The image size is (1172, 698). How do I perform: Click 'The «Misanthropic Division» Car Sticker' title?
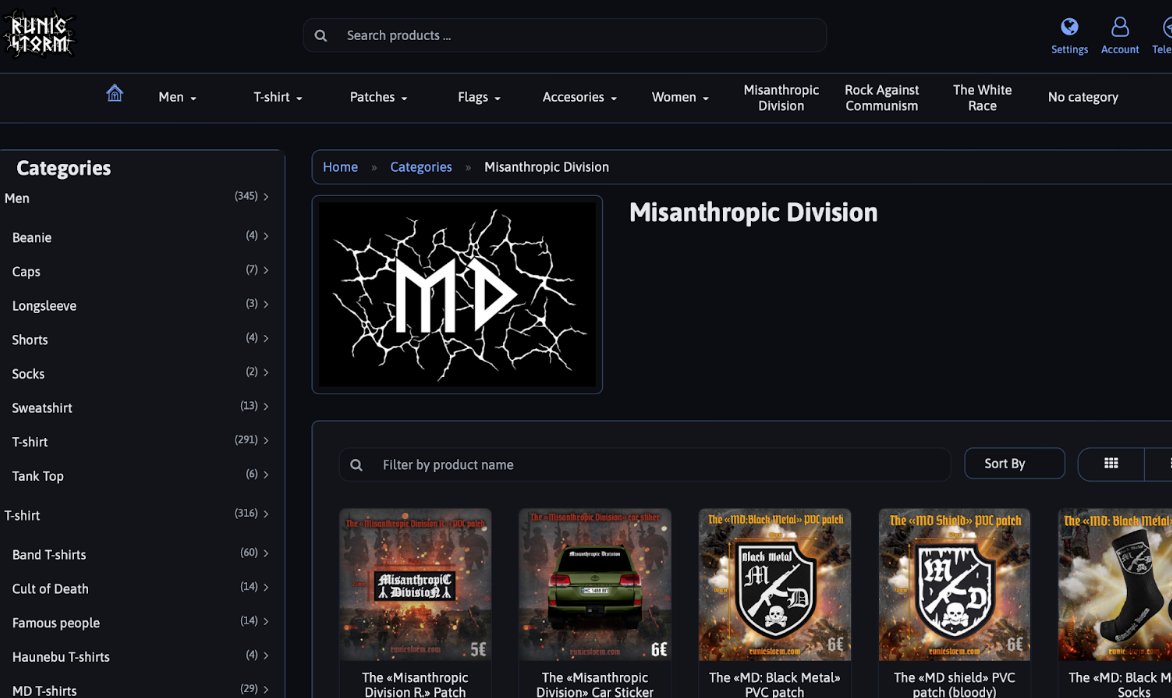coord(595,685)
